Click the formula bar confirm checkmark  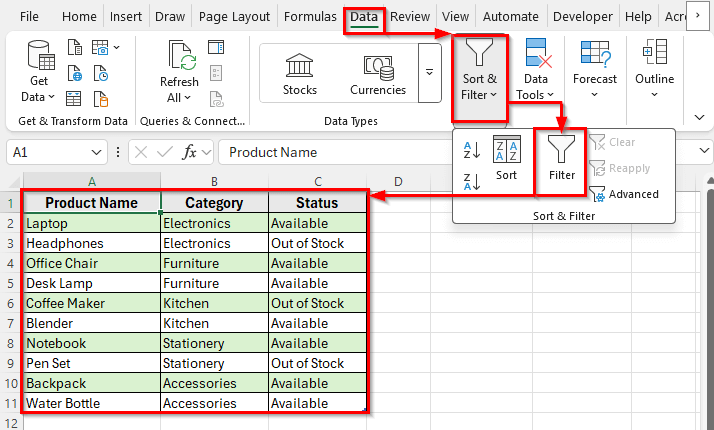pyautogui.click(x=164, y=152)
